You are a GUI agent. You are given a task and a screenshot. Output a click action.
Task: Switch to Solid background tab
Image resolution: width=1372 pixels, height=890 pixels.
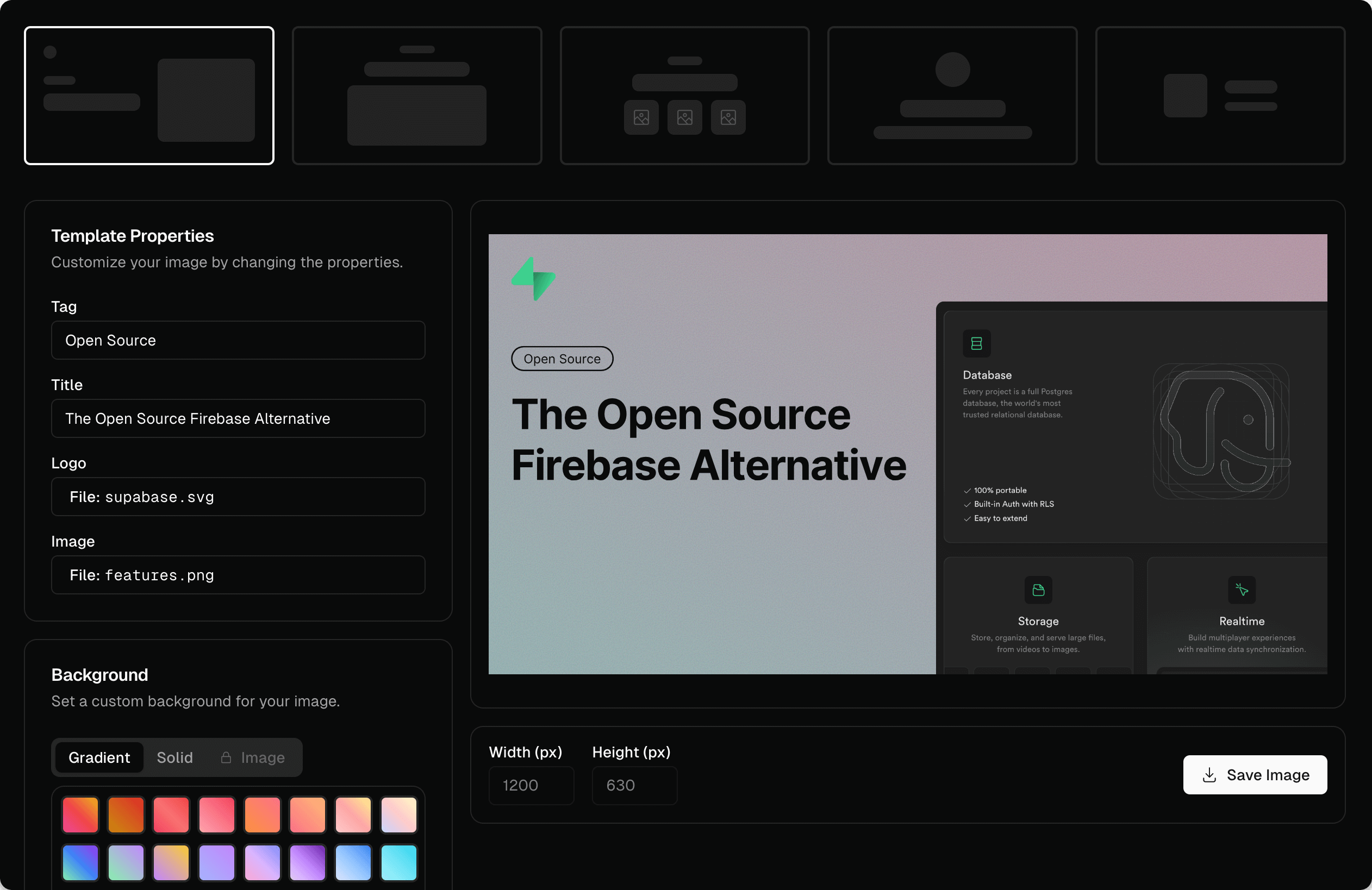coord(174,757)
